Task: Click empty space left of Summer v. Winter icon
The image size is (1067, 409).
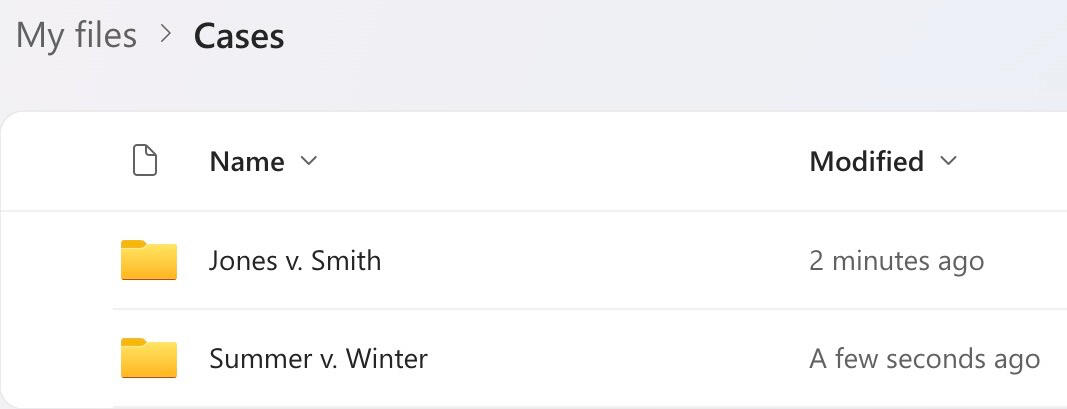Action: tap(60, 358)
